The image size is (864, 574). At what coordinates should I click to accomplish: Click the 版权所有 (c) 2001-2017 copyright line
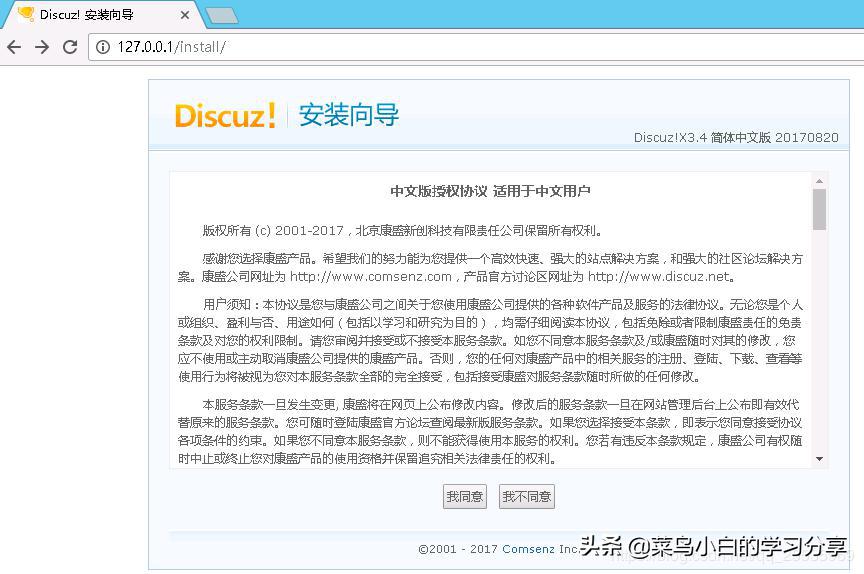coord(403,230)
